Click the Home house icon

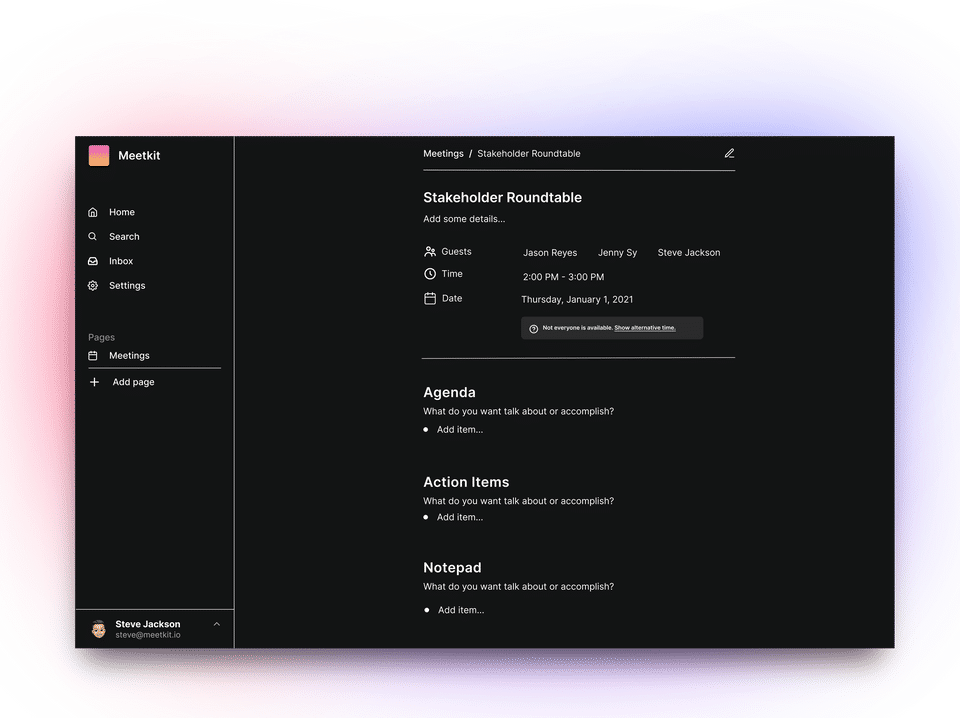[x=93, y=212]
